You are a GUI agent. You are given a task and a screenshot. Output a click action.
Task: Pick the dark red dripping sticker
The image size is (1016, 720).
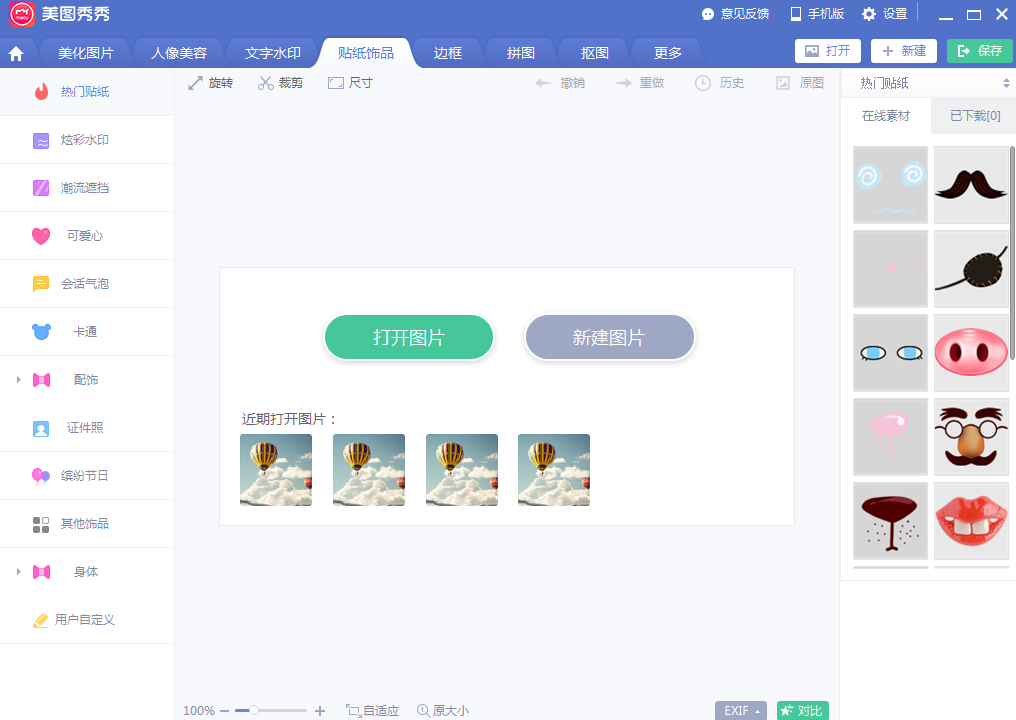pyautogui.click(x=890, y=521)
